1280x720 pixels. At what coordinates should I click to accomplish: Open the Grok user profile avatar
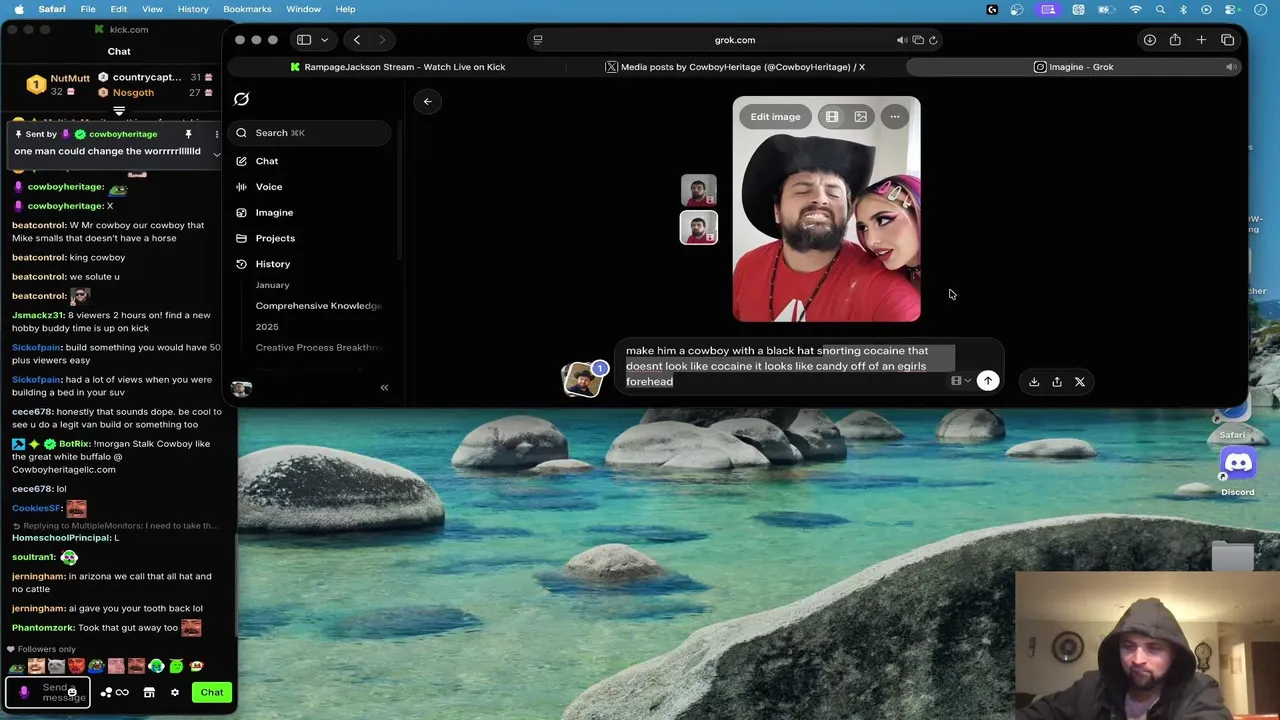click(x=241, y=388)
